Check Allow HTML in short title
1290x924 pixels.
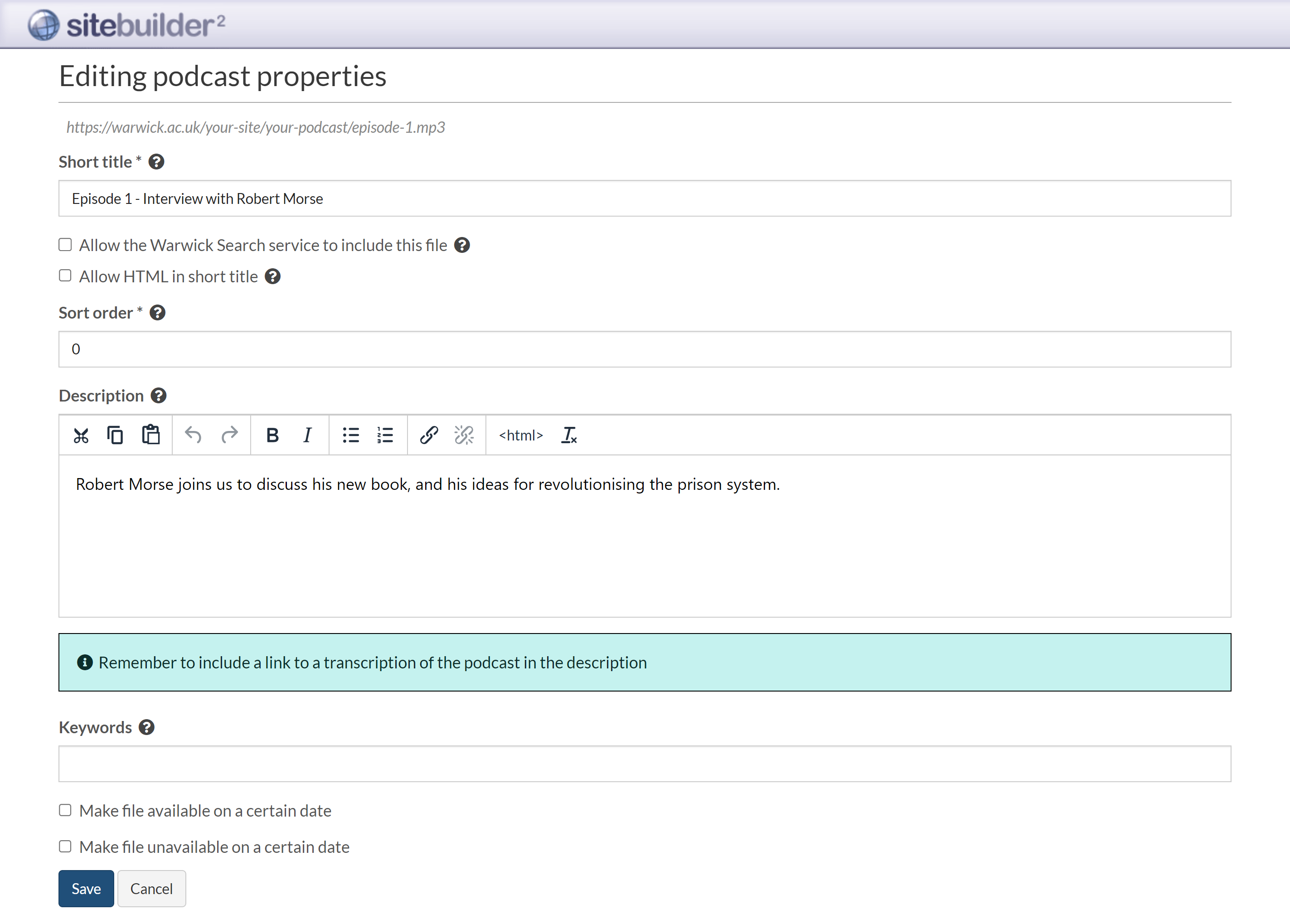click(x=65, y=276)
